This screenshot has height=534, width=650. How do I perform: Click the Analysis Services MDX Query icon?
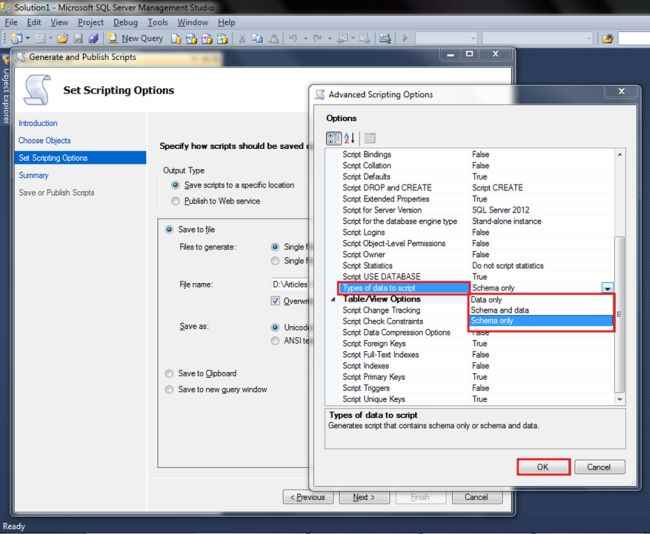pyautogui.click(x=192, y=39)
